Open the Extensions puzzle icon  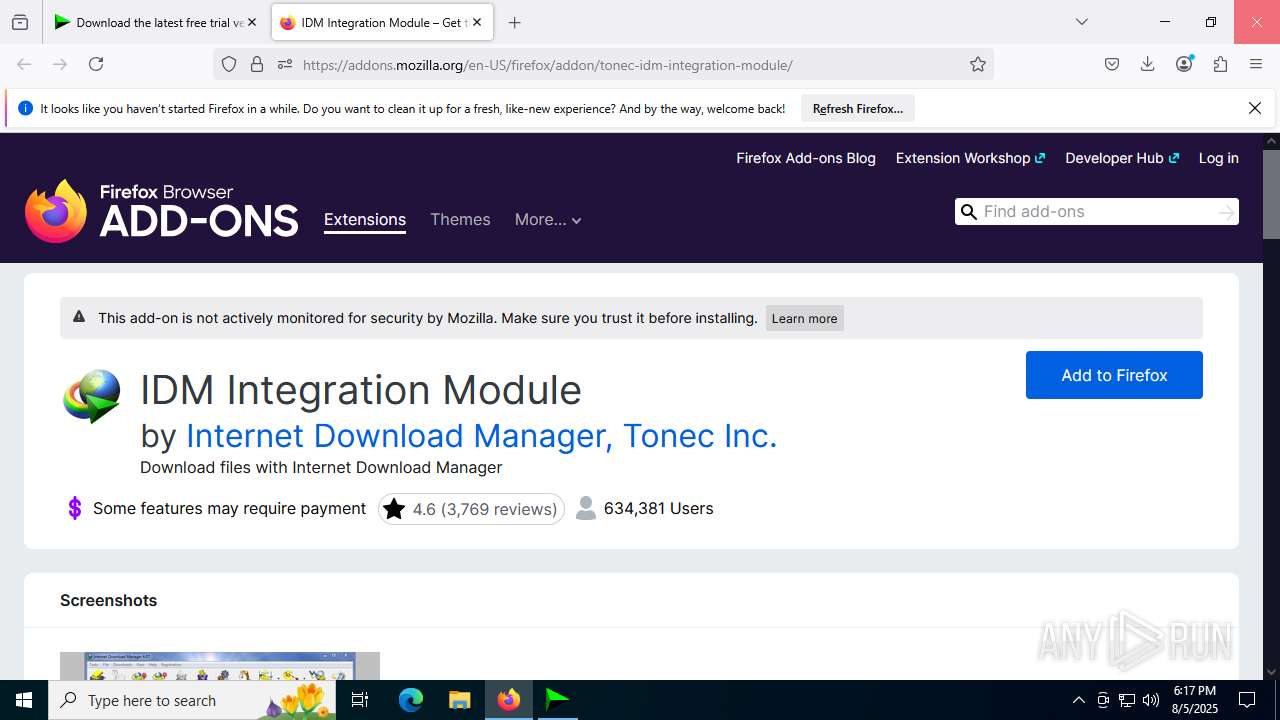click(x=1220, y=64)
